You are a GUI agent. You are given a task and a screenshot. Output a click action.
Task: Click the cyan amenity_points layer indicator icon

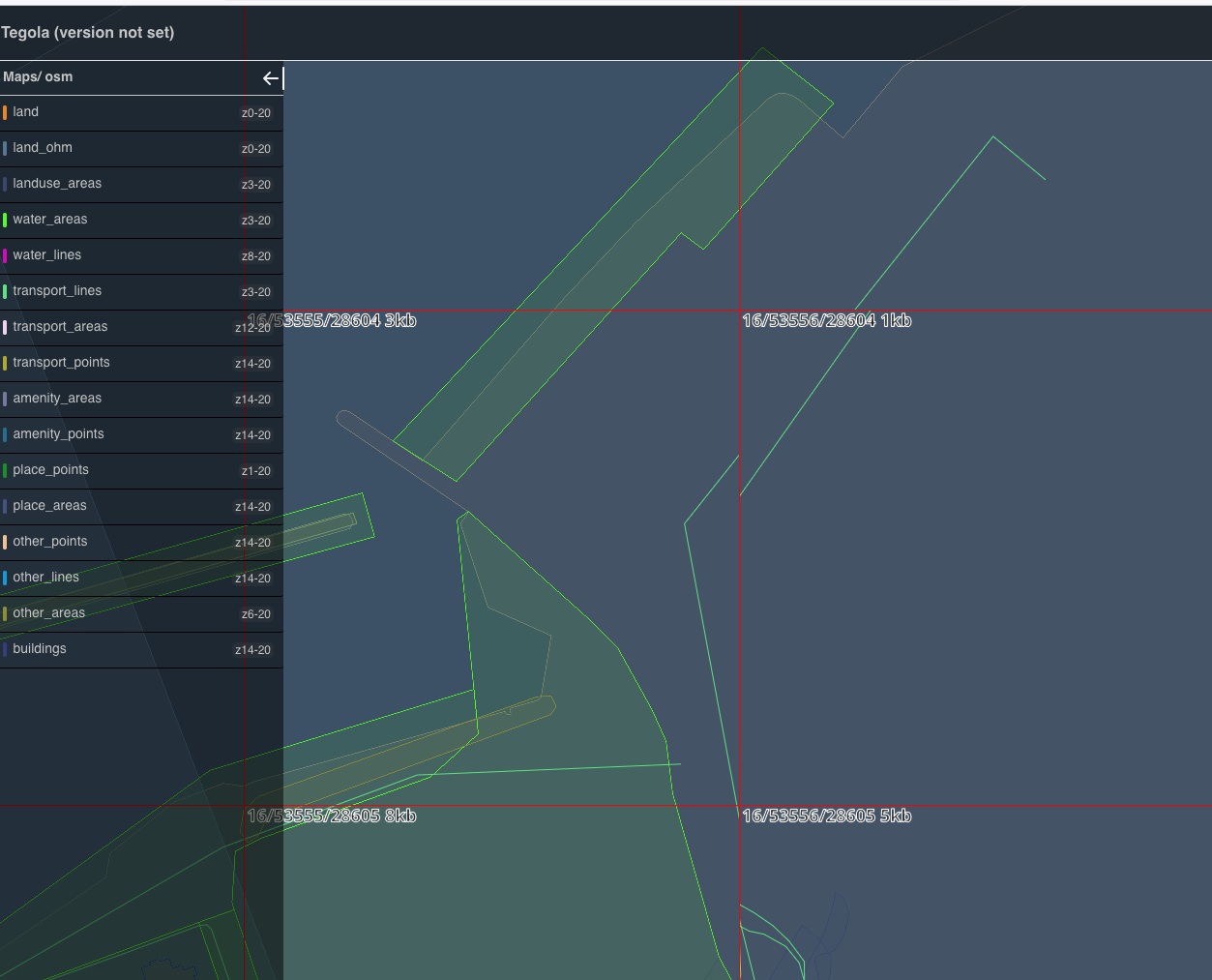click(x=6, y=434)
